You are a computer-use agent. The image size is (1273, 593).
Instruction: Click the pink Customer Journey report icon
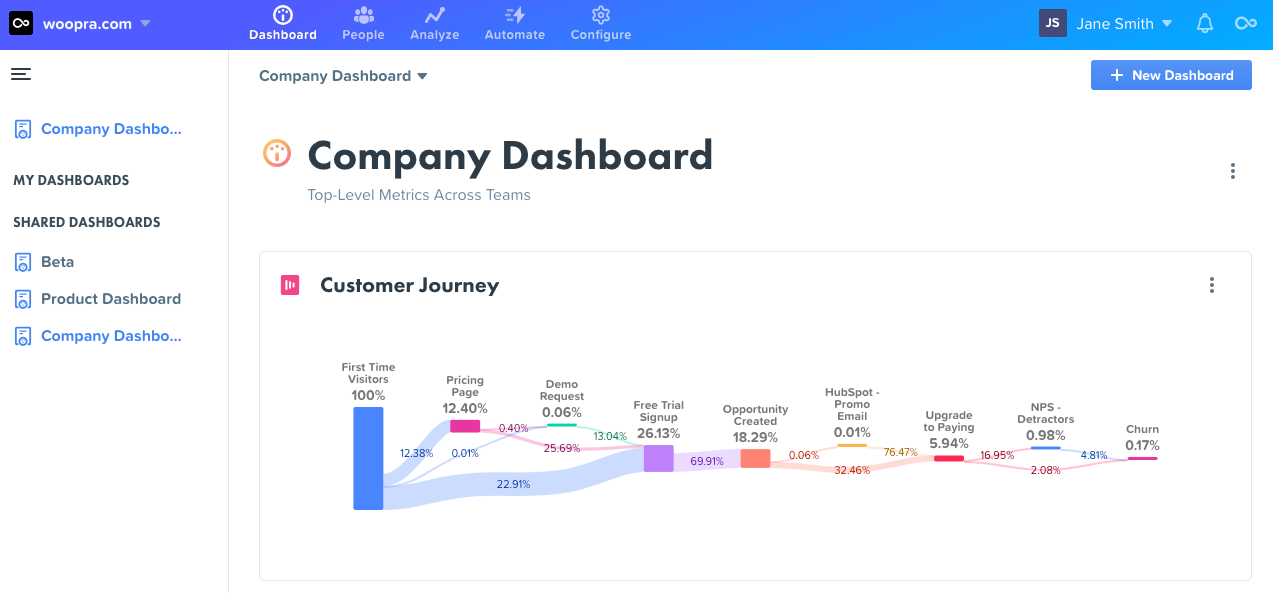pyautogui.click(x=289, y=285)
